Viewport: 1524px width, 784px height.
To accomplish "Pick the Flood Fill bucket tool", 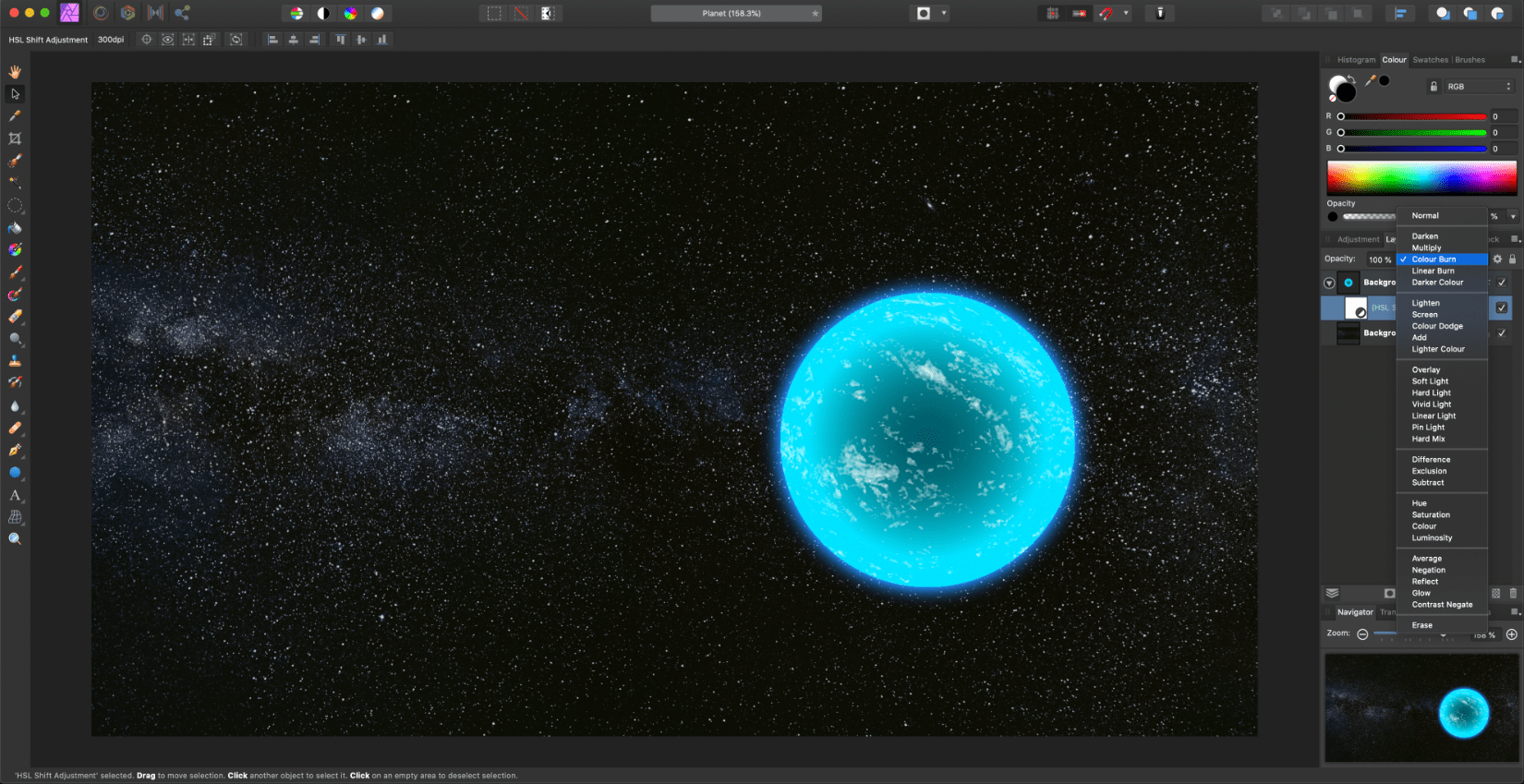I will 15,228.
